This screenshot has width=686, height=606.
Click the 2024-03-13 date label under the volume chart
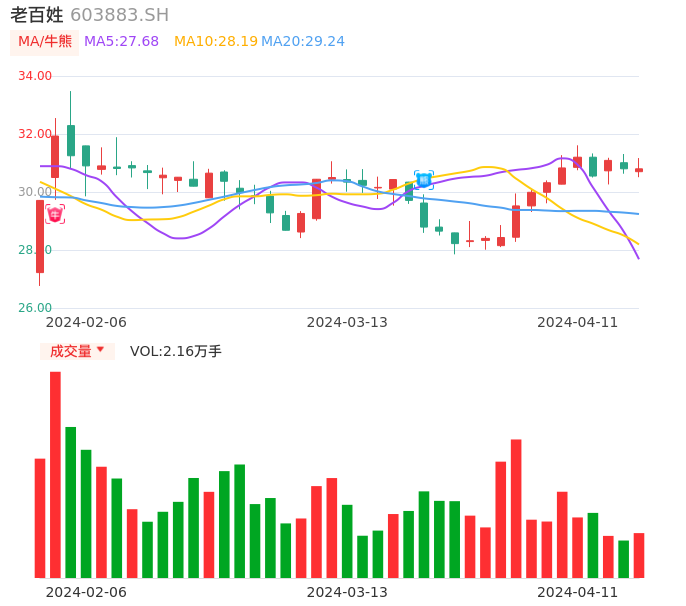pyautogui.click(x=347, y=592)
